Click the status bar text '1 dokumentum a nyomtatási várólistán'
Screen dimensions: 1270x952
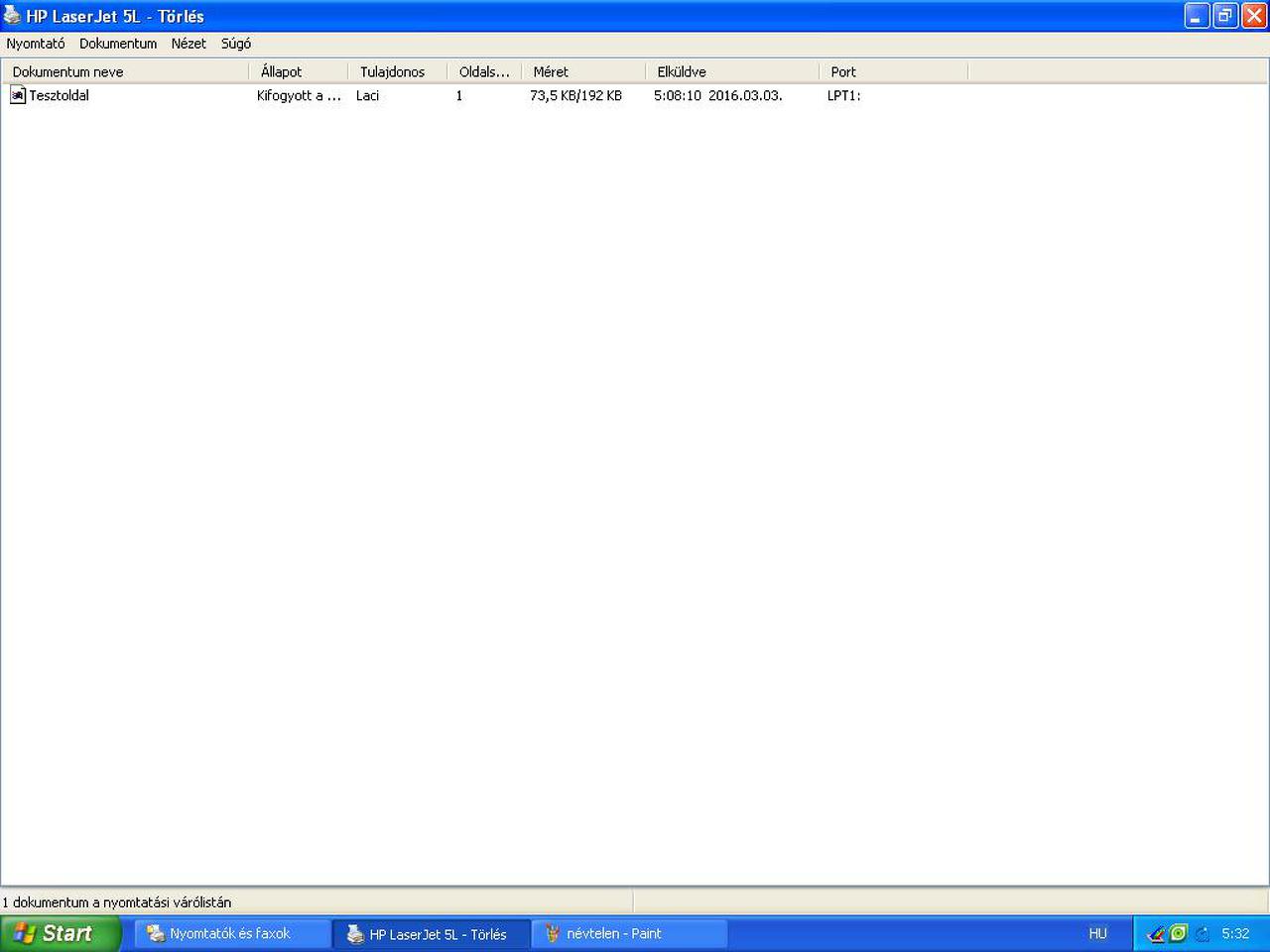(x=117, y=902)
